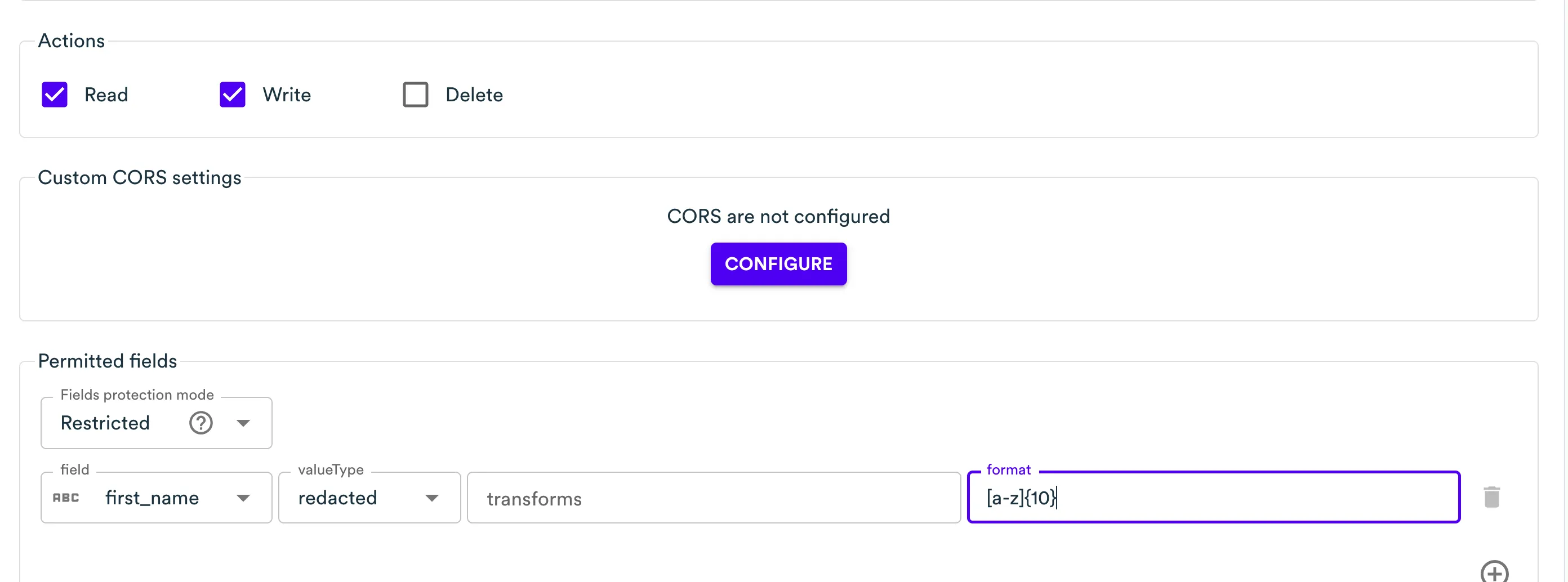Viewport: 1568px width, 582px height.
Task: Expand the valueType dropdown arrow
Action: pos(432,498)
